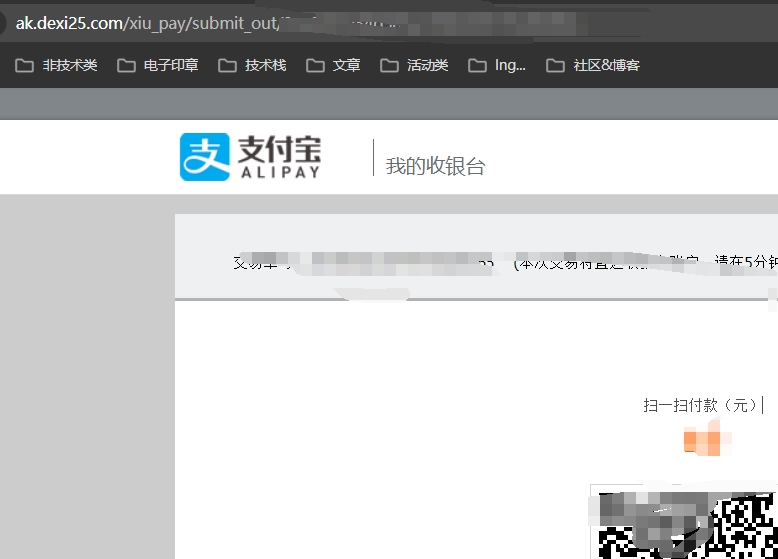
Task: Click the Alipay 支付宝 logo
Action: click(250, 157)
